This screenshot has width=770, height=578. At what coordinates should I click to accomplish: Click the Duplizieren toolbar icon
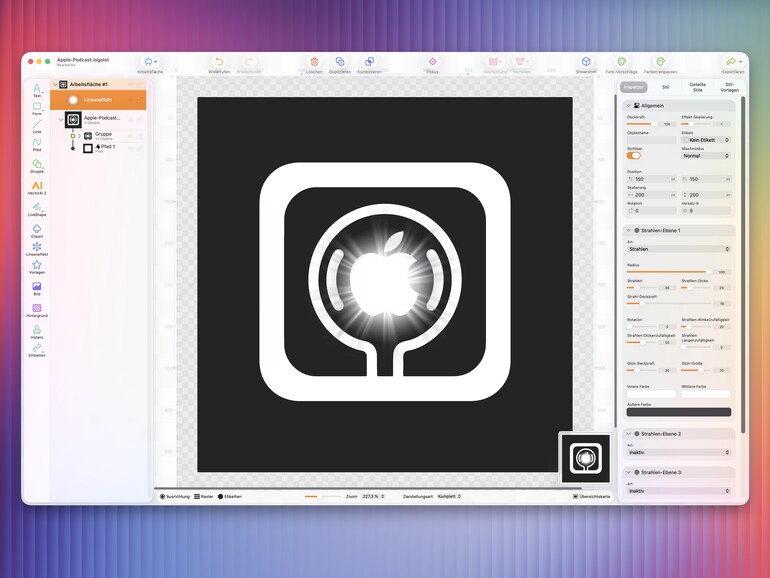point(340,62)
